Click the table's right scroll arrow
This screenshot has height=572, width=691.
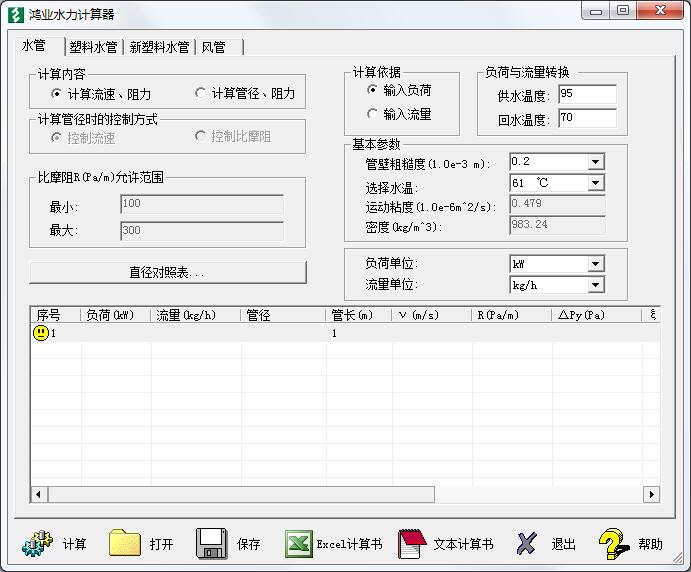[651, 494]
